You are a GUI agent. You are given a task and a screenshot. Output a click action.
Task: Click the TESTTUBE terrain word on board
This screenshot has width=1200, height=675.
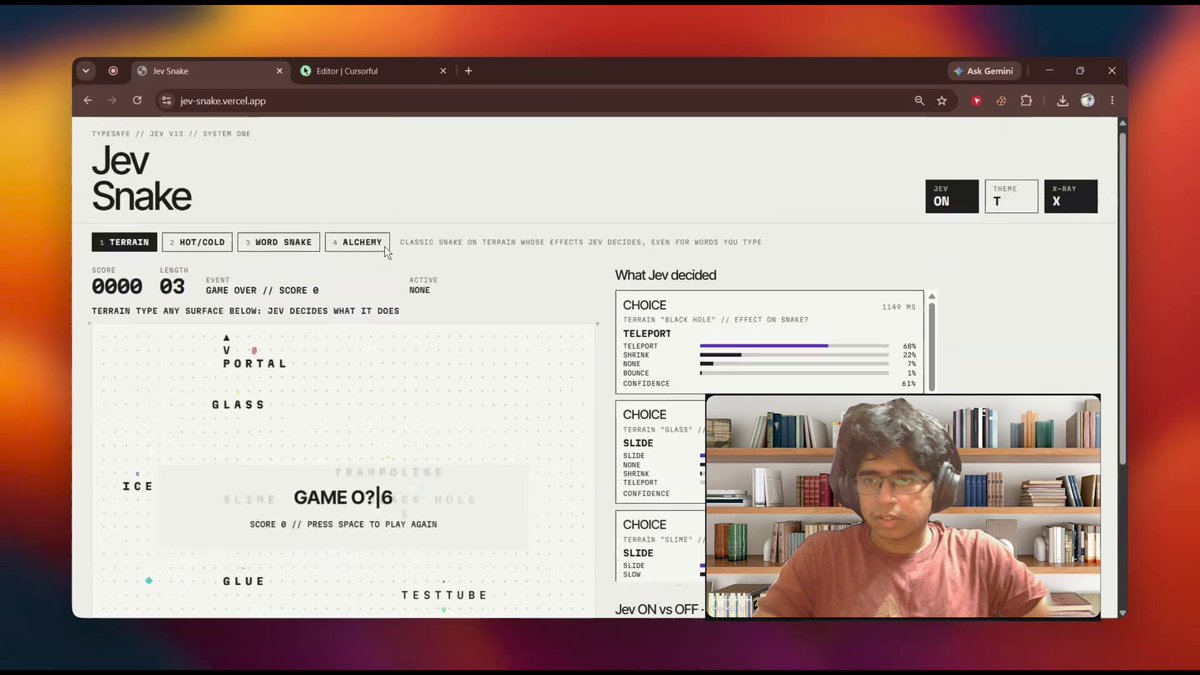[444, 595]
